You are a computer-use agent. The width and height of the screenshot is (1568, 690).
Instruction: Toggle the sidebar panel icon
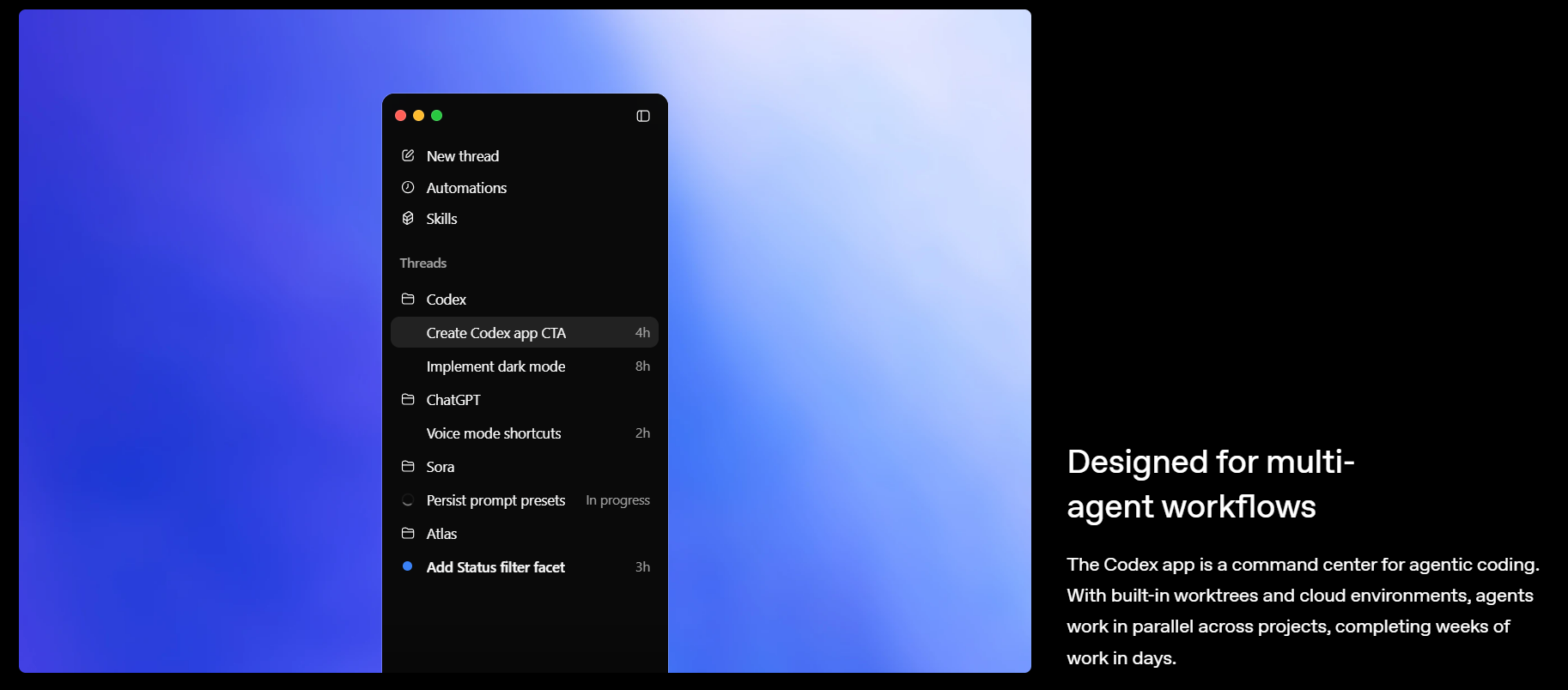click(643, 116)
